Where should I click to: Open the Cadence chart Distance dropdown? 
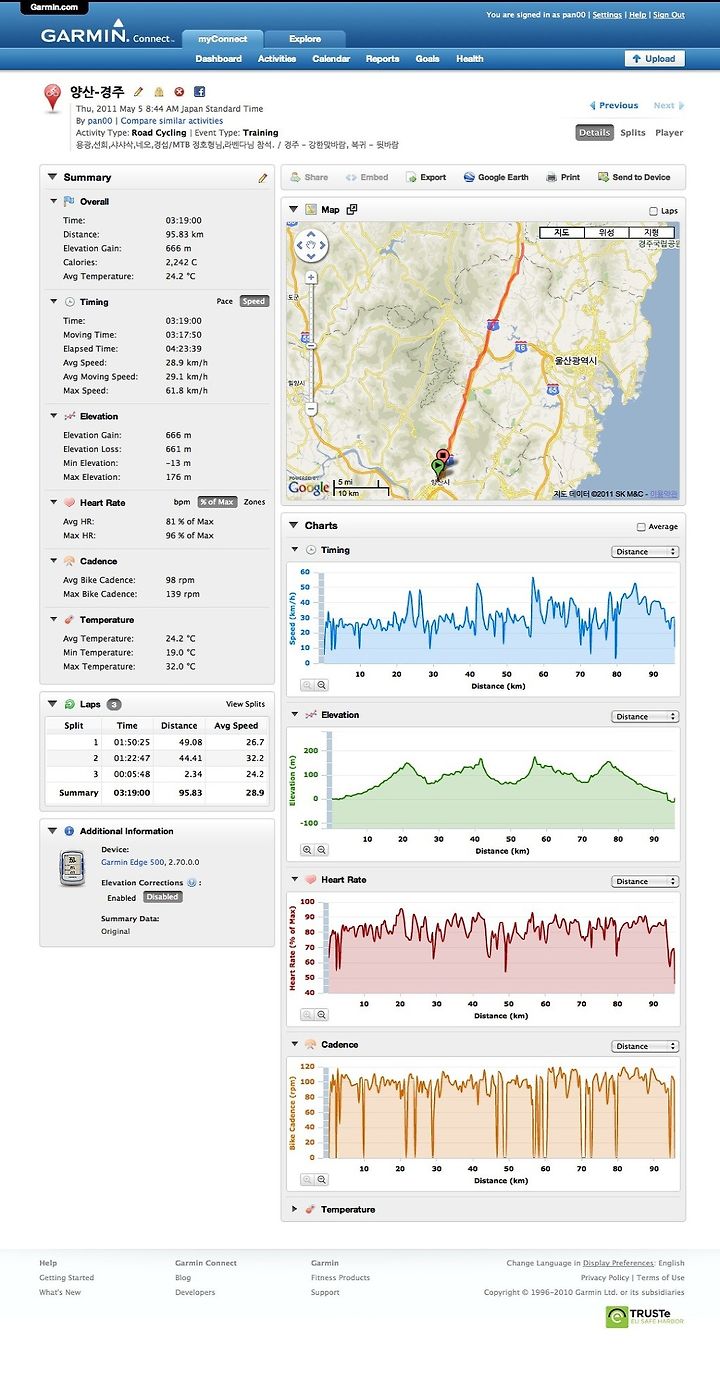click(x=645, y=1047)
